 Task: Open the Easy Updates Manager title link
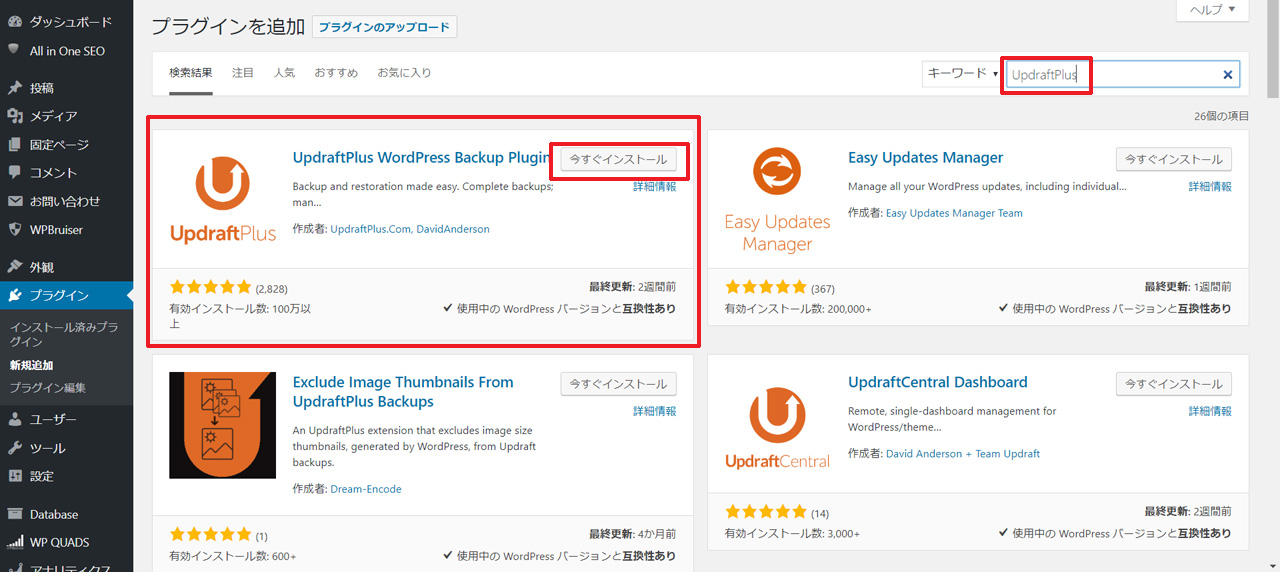pyautogui.click(x=926, y=158)
